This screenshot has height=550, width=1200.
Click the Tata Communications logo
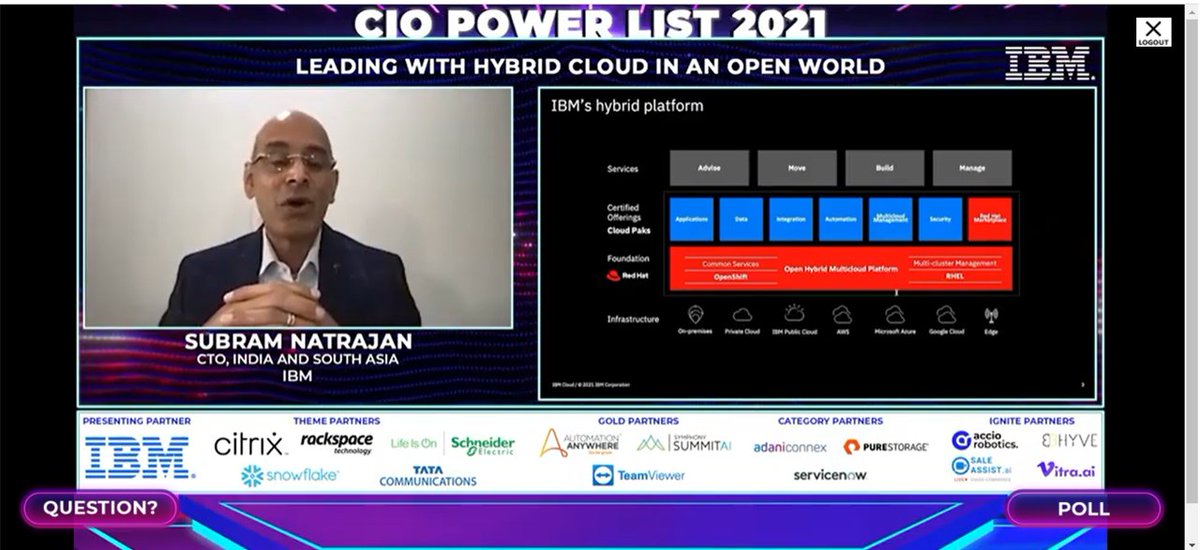(428, 476)
